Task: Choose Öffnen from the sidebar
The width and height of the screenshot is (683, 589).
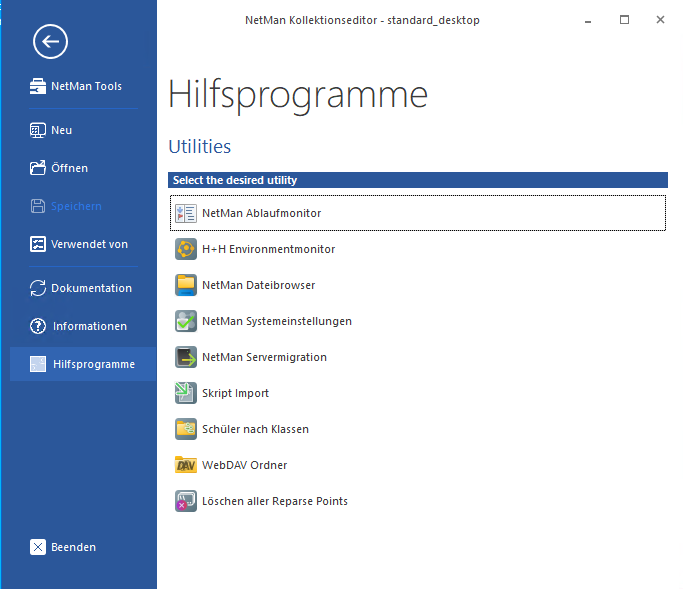Action: [69, 168]
